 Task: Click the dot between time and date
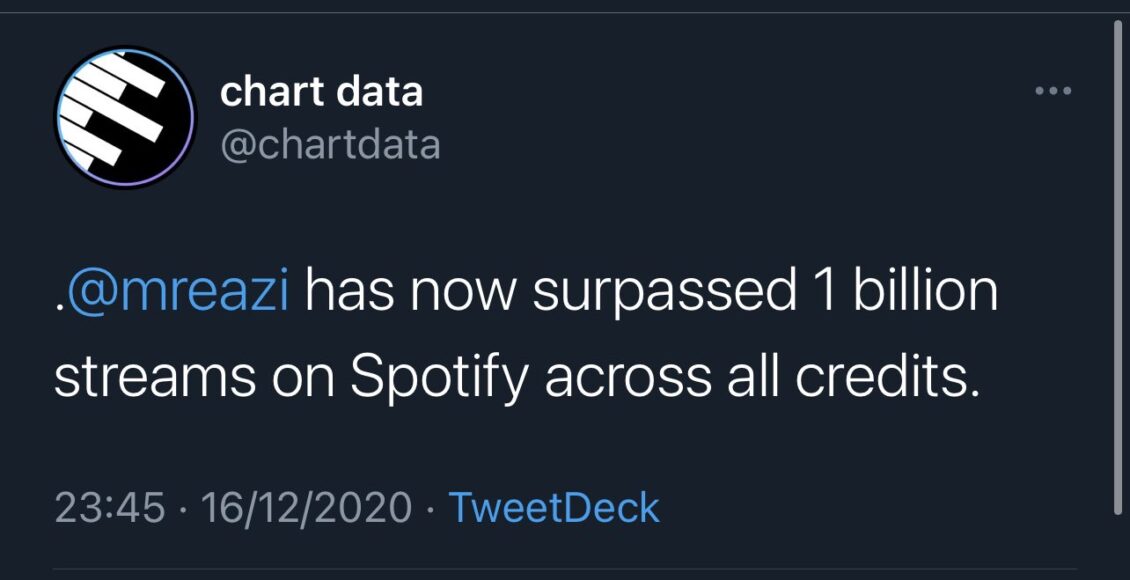[183, 508]
